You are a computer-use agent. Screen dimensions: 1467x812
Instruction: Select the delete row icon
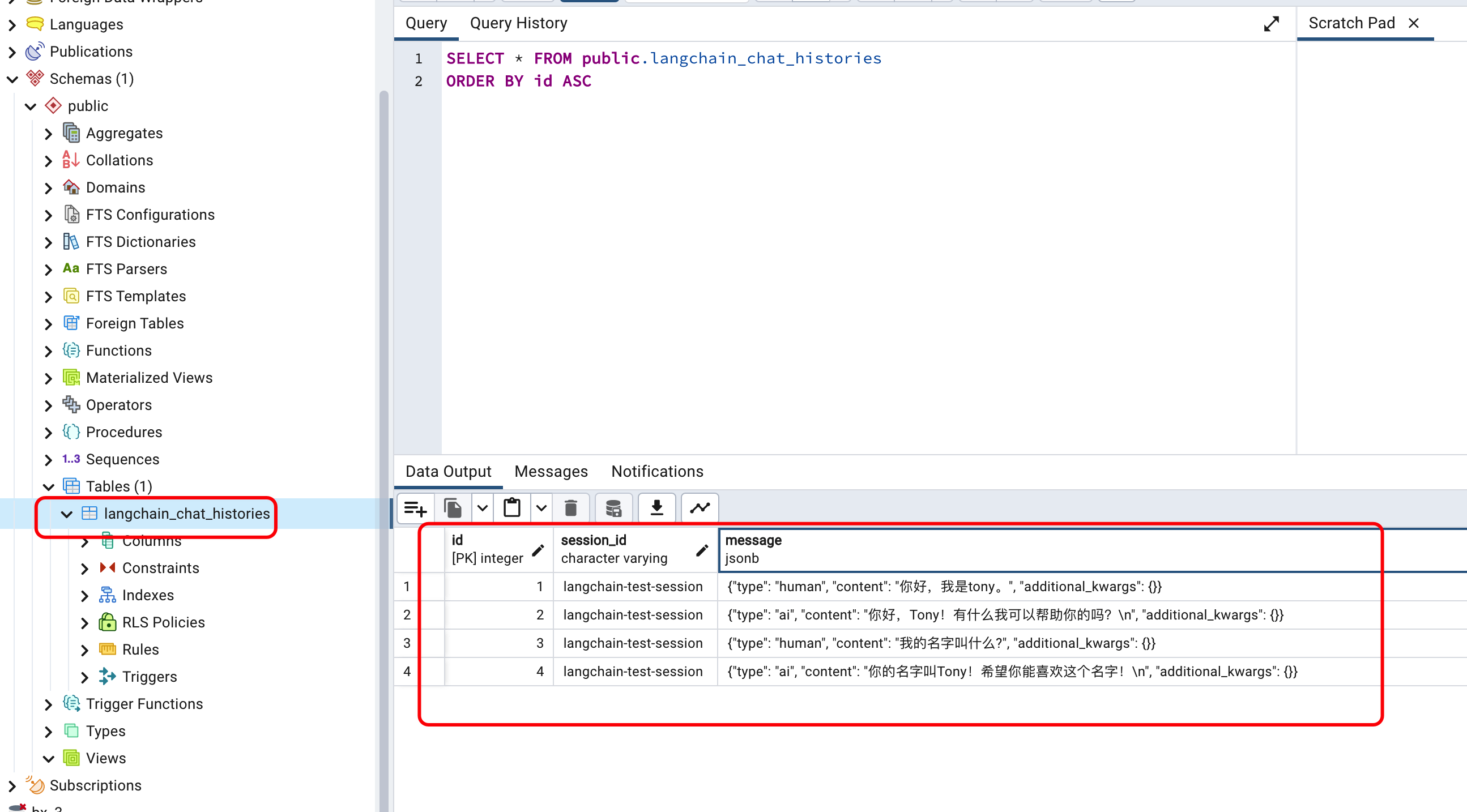(570, 508)
